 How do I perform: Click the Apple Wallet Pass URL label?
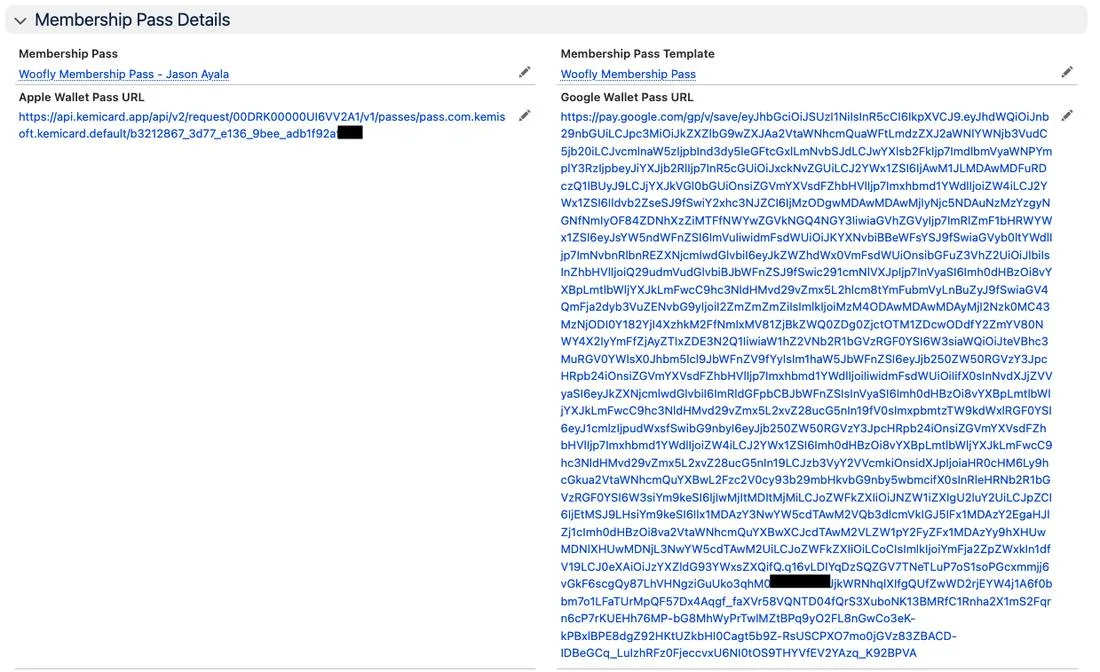[81, 98]
